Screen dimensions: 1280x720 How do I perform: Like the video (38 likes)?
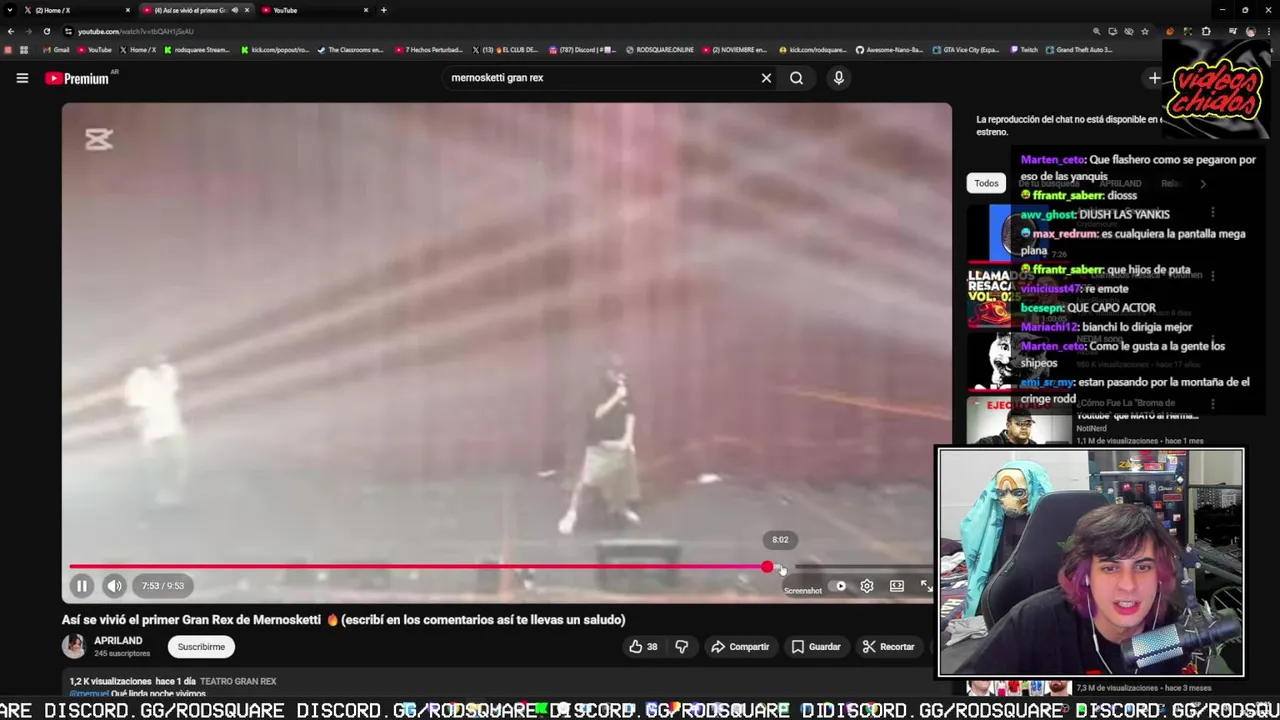pyautogui.click(x=642, y=647)
